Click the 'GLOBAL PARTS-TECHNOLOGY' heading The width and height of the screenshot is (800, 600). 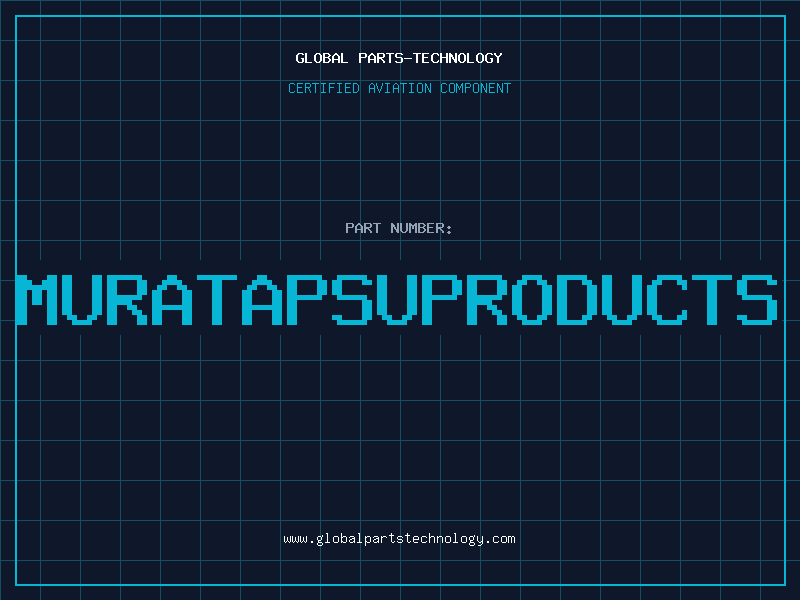(x=399, y=58)
